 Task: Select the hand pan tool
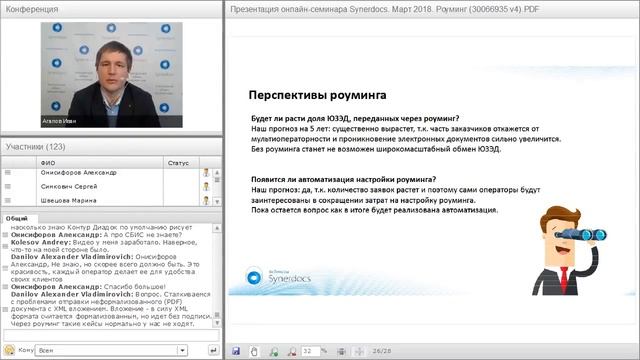[x=254, y=351]
